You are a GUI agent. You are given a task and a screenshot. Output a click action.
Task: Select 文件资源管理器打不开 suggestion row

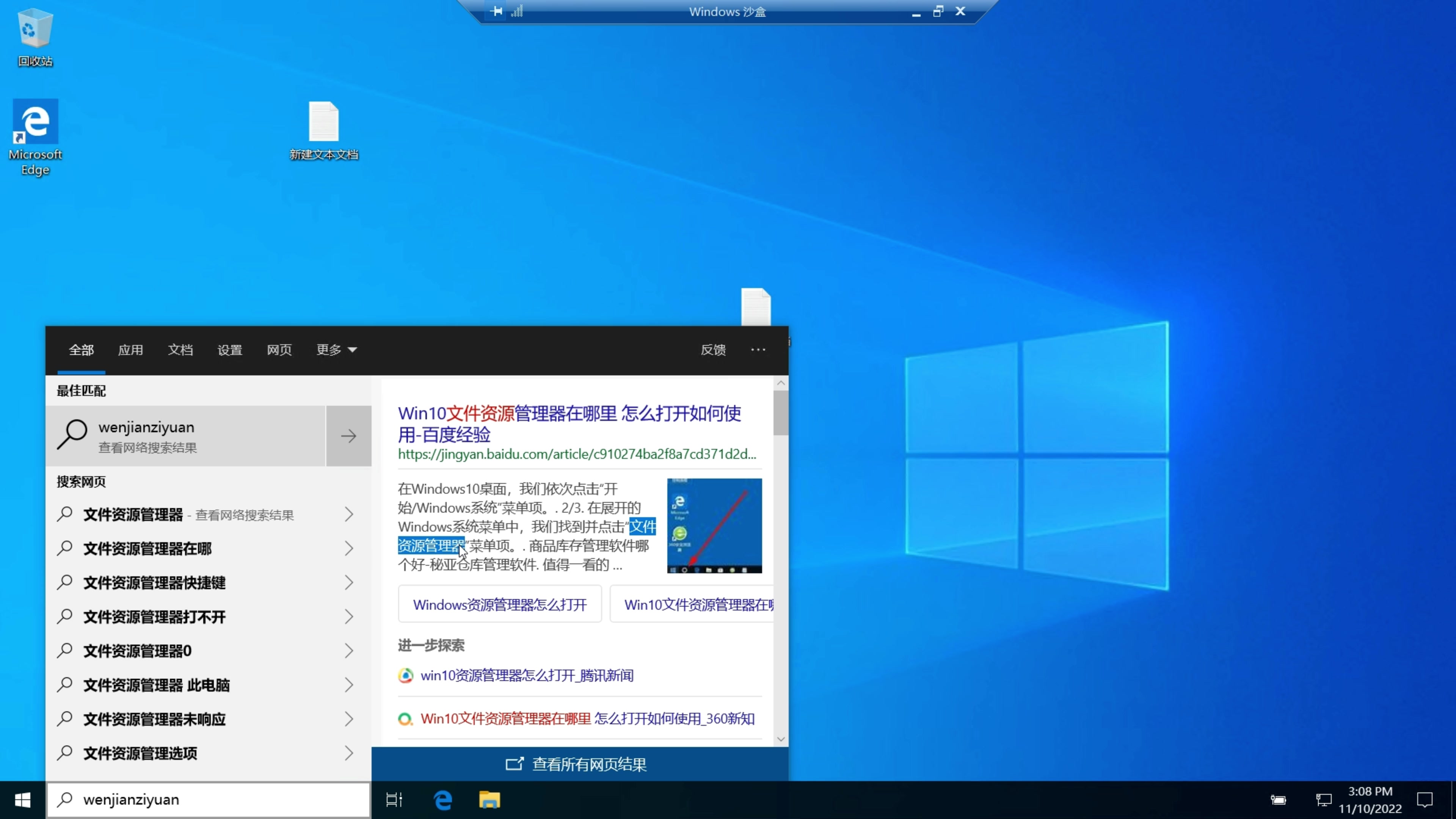pyautogui.click(x=209, y=617)
